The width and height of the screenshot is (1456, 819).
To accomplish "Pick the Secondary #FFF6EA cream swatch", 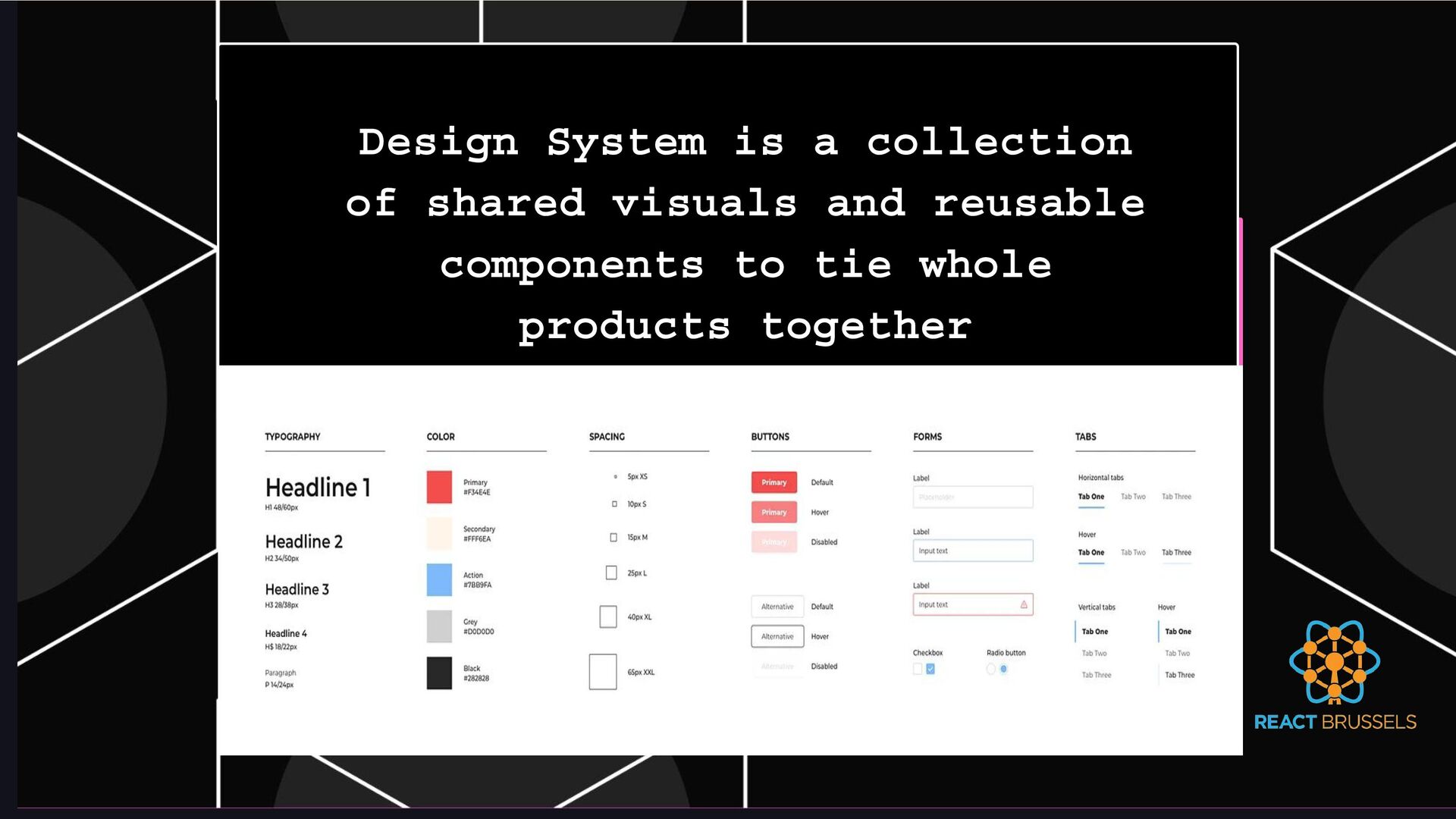I will [439, 534].
